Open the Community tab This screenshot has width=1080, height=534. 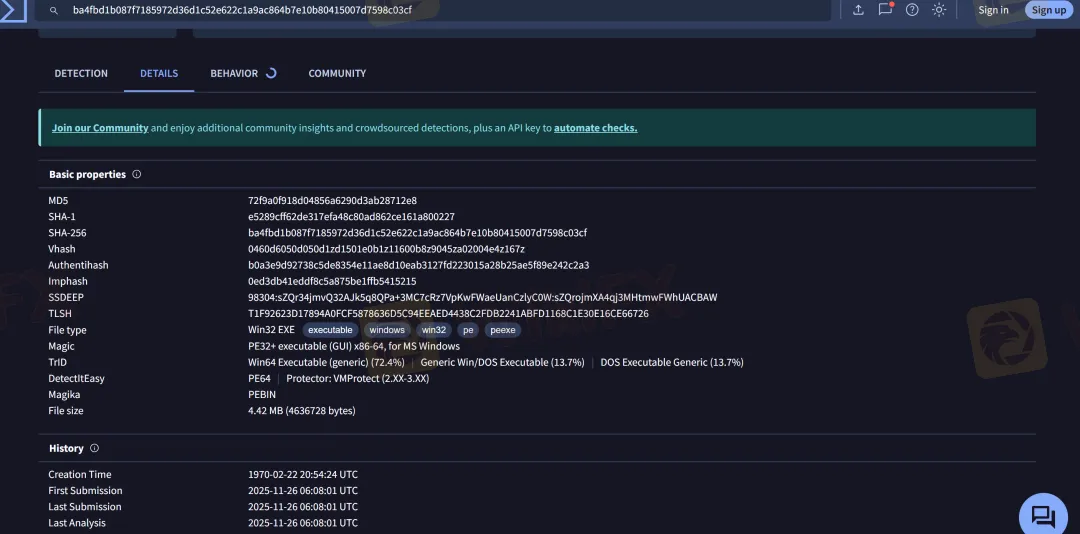(337, 74)
